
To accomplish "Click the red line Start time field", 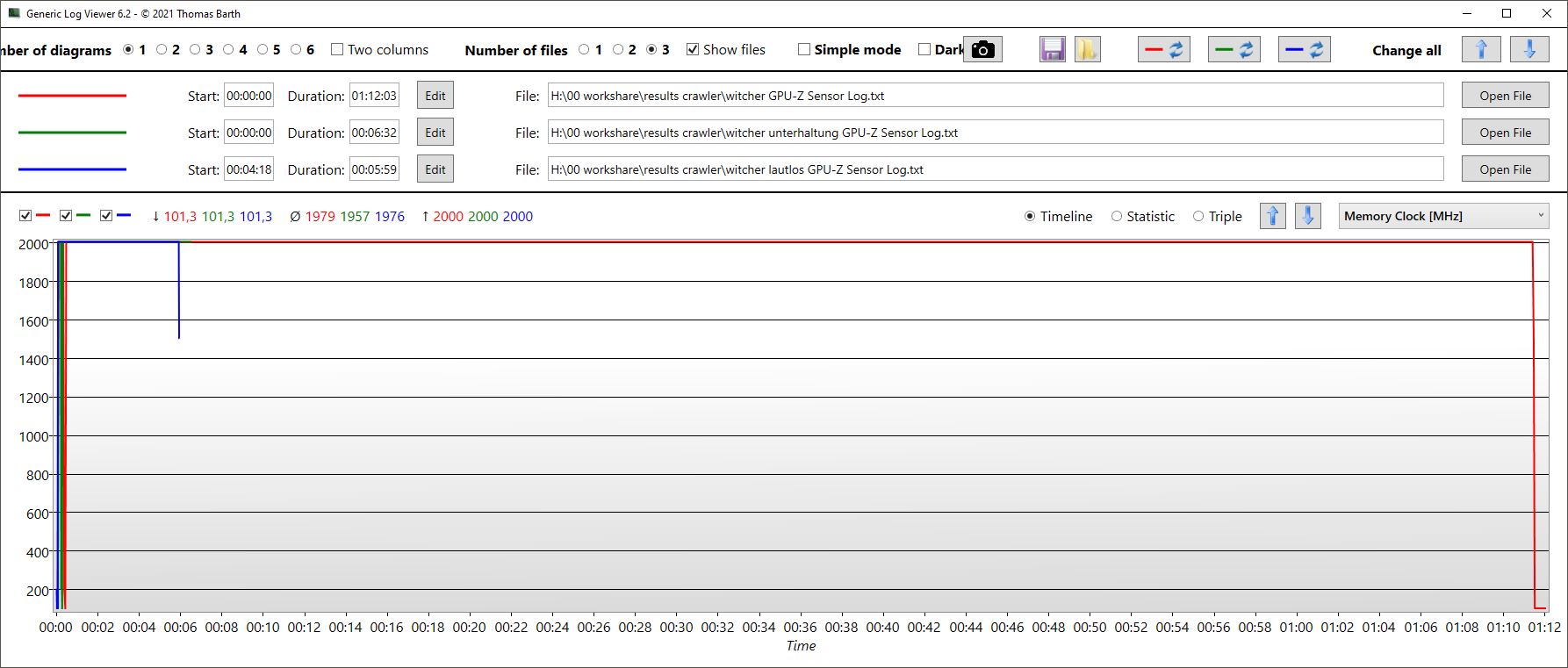I will [248, 96].
